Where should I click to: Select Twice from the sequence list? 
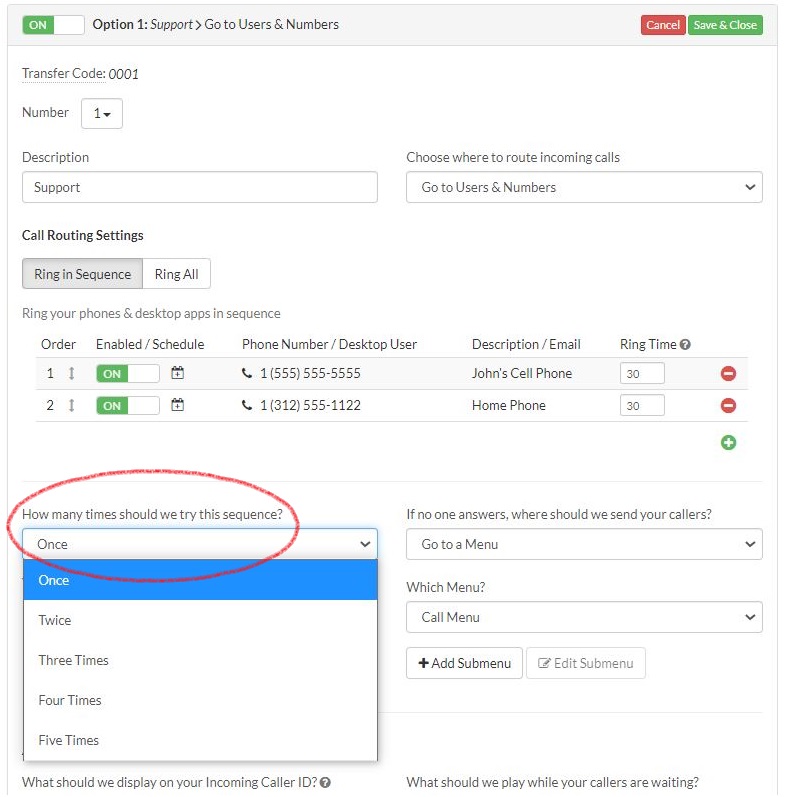[55, 620]
